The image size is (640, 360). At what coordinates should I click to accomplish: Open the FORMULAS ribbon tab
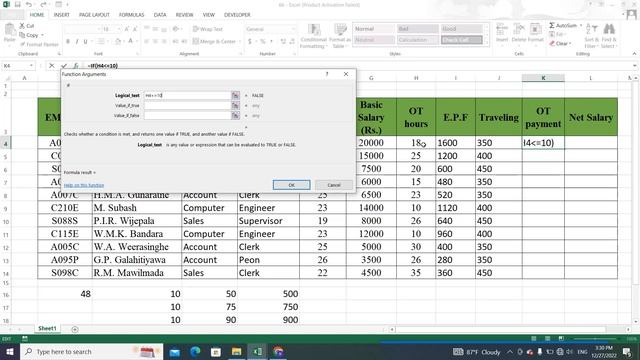[x=131, y=15]
